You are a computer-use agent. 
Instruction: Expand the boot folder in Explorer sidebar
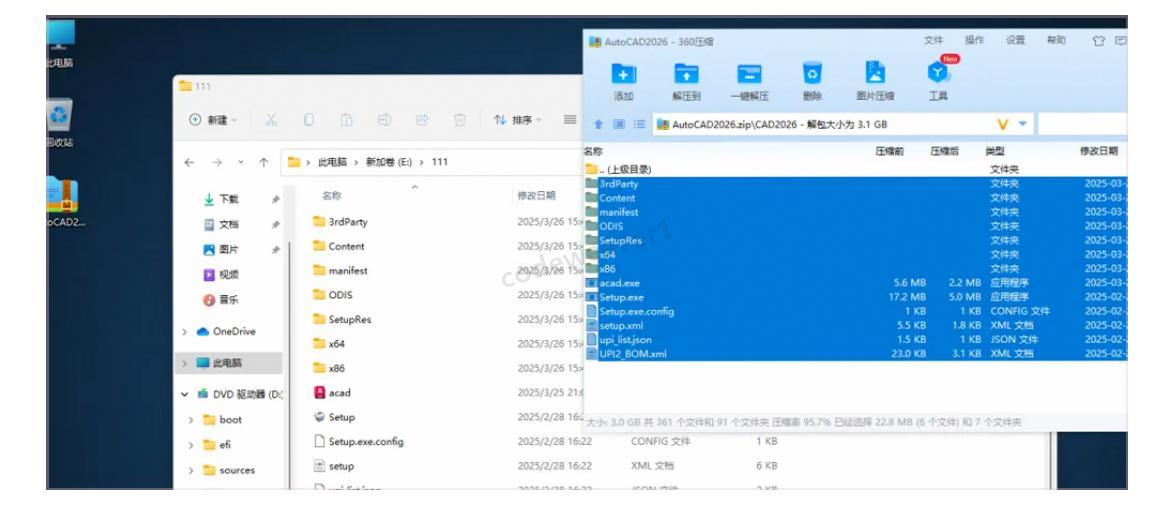[192, 420]
